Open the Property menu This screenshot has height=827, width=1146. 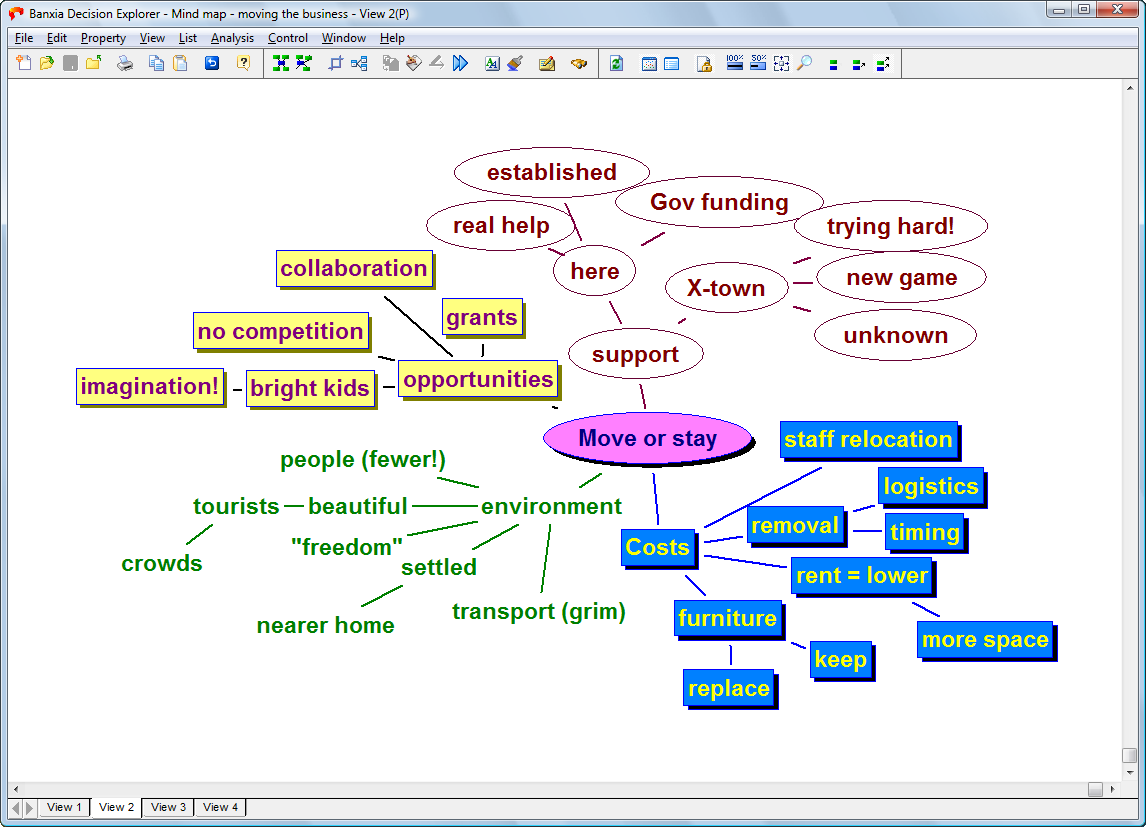click(x=103, y=38)
